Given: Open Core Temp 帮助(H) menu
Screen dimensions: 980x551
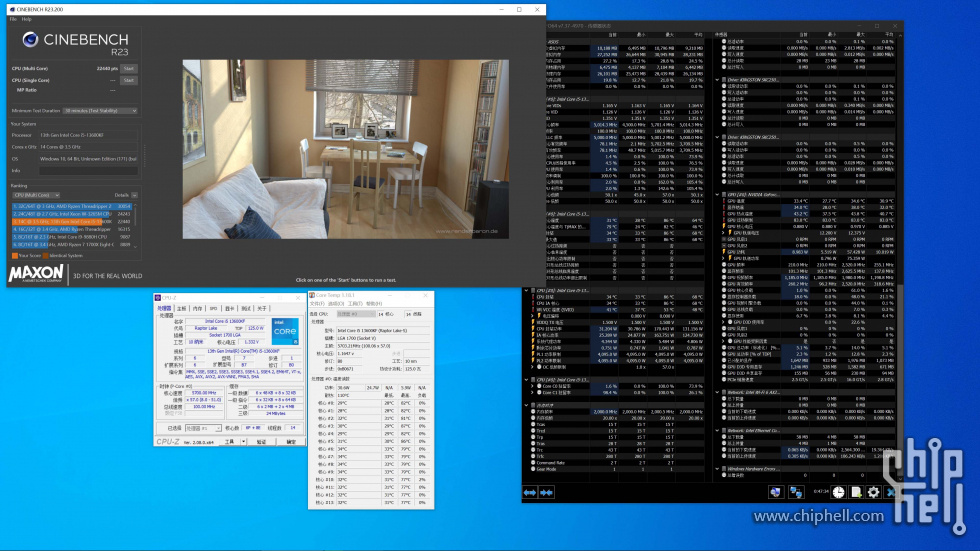Looking at the screenshot, I should pos(374,304).
